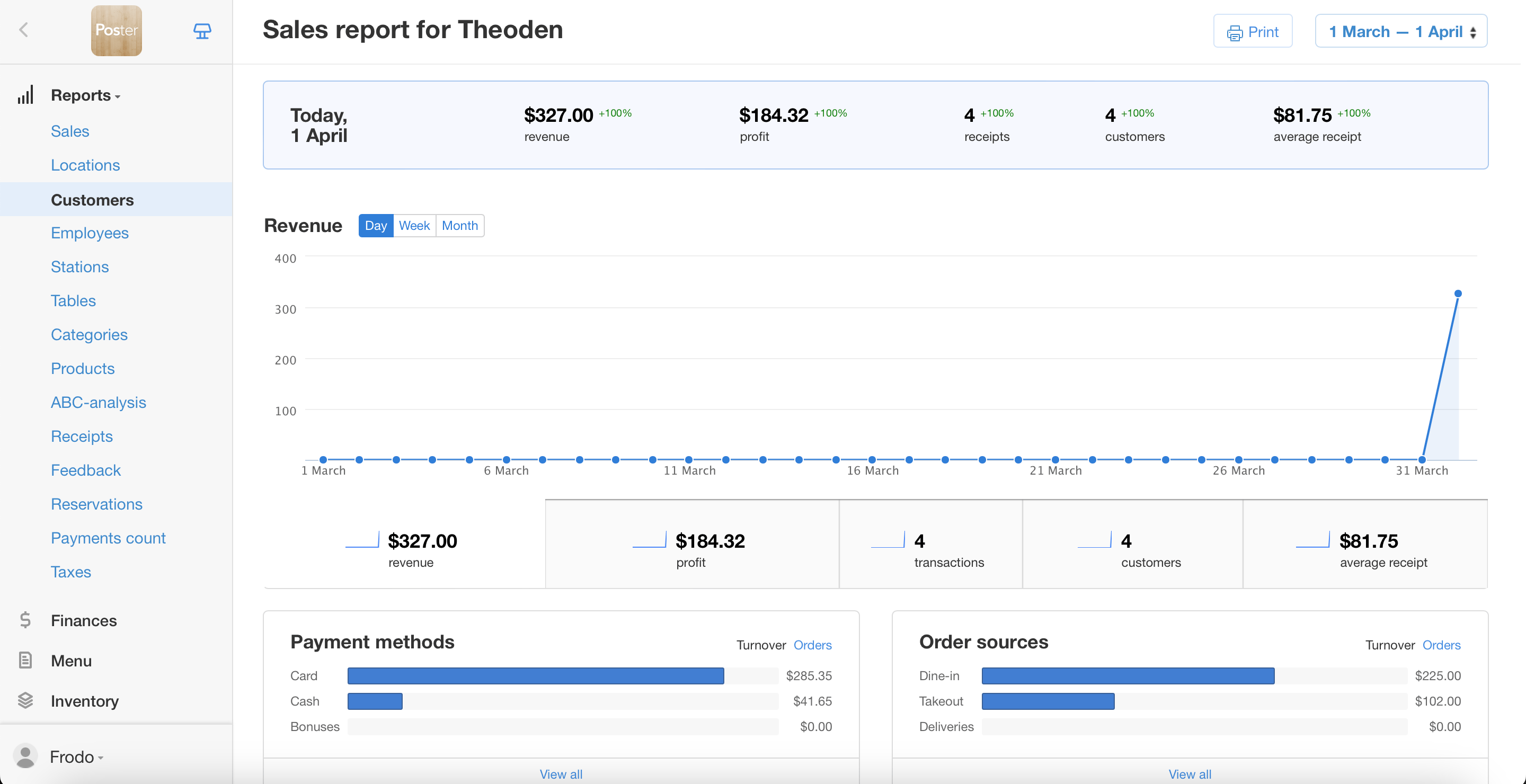
Task: Switch Revenue chart to Day view
Action: (x=376, y=226)
